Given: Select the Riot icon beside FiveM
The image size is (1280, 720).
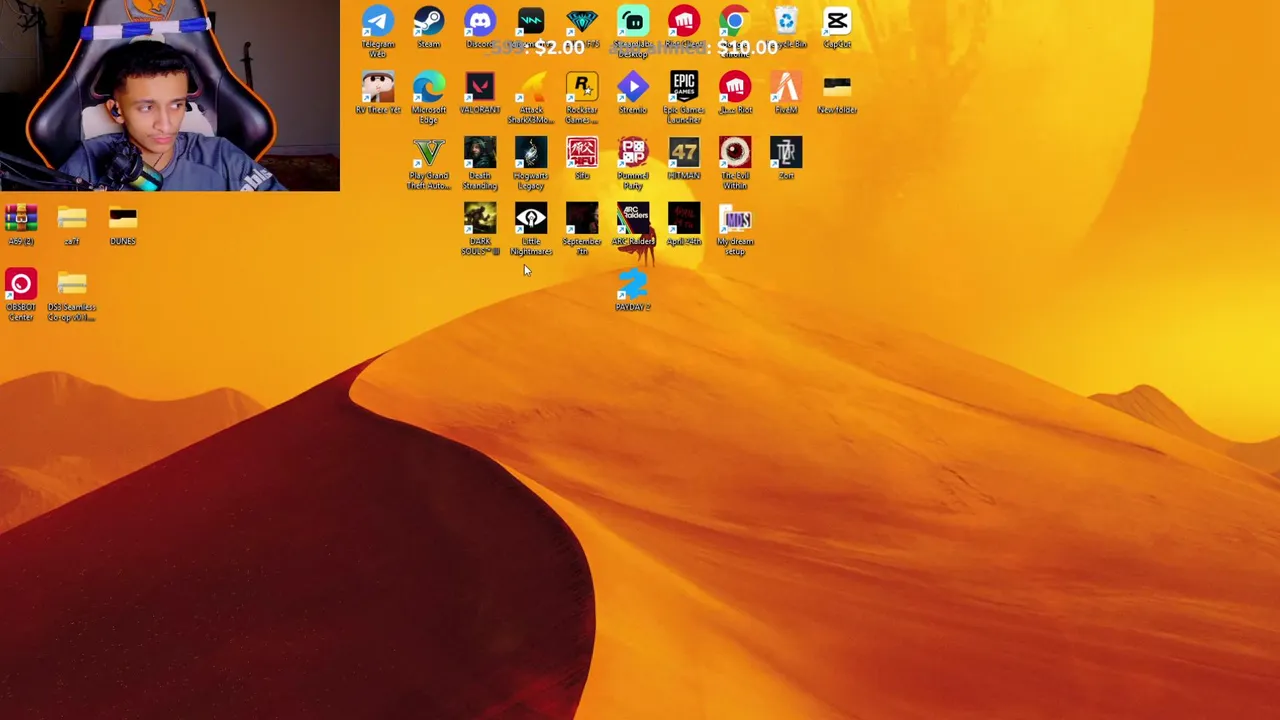Looking at the screenshot, I should click(735, 92).
